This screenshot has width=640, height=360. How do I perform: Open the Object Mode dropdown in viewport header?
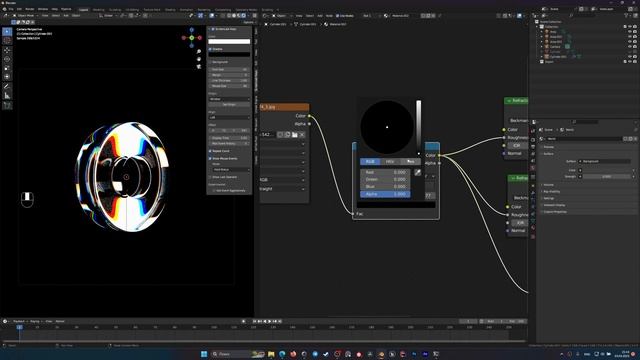click(25, 16)
